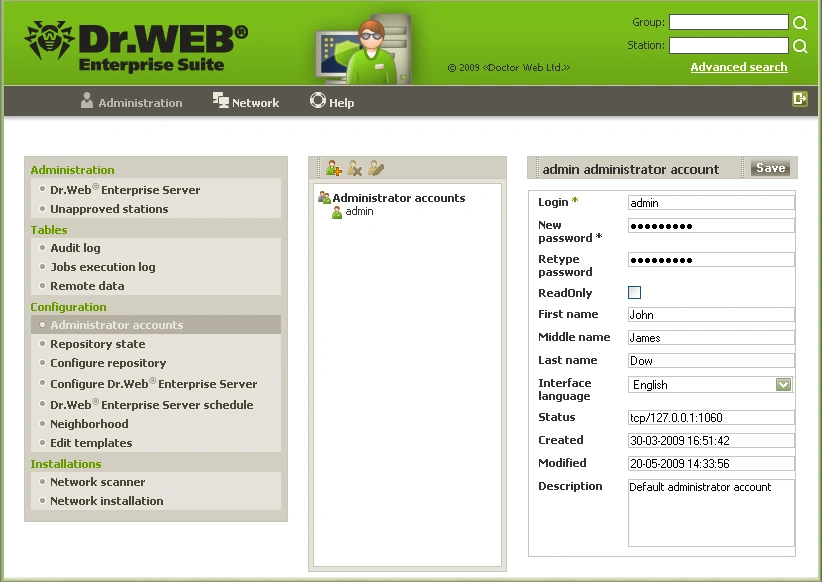Follow the Advanced search link
This screenshot has width=822, height=582.
[x=738, y=67]
